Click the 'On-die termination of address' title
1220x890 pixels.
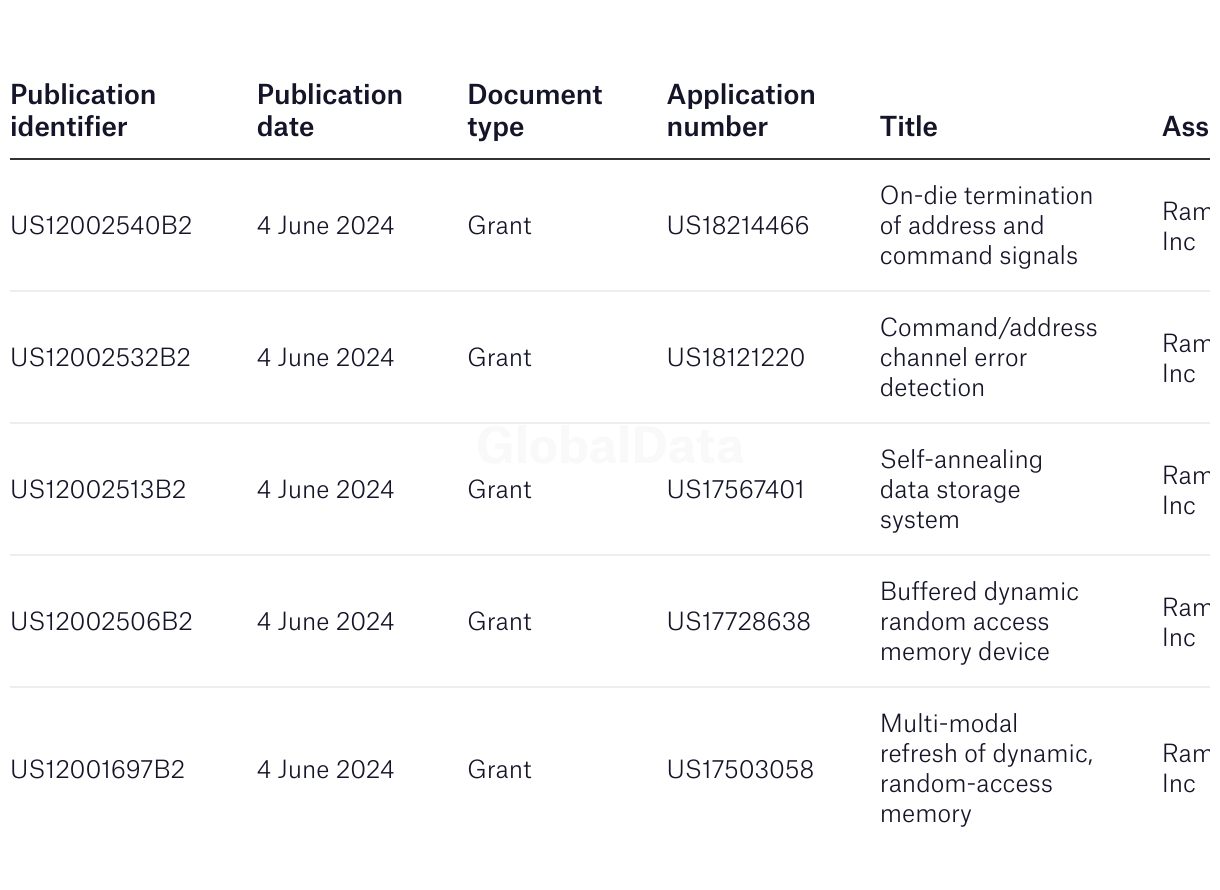pyautogui.click(x=986, y=225)
